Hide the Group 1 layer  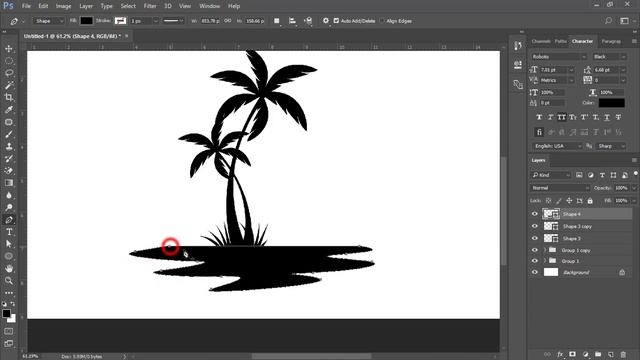[535, 260]
